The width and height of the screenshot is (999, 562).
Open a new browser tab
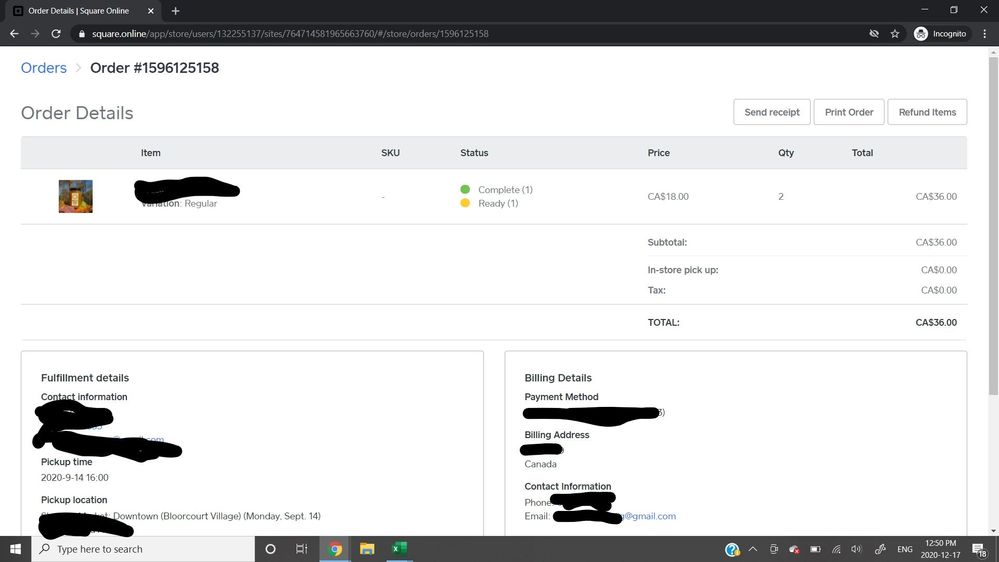[x=176, y=10]
